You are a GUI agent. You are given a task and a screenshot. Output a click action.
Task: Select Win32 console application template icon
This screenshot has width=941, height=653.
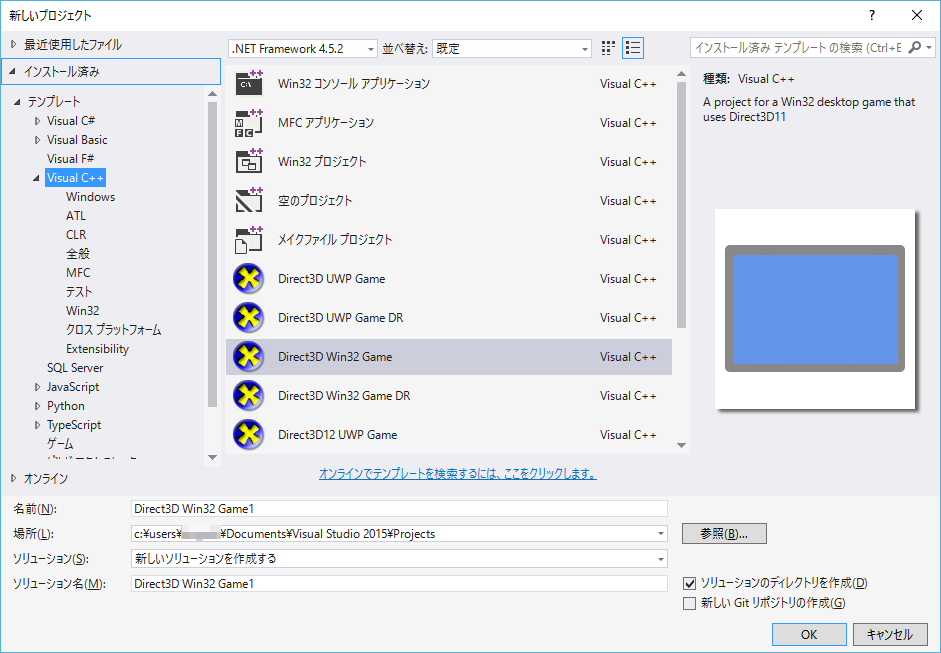coord(248,83)
